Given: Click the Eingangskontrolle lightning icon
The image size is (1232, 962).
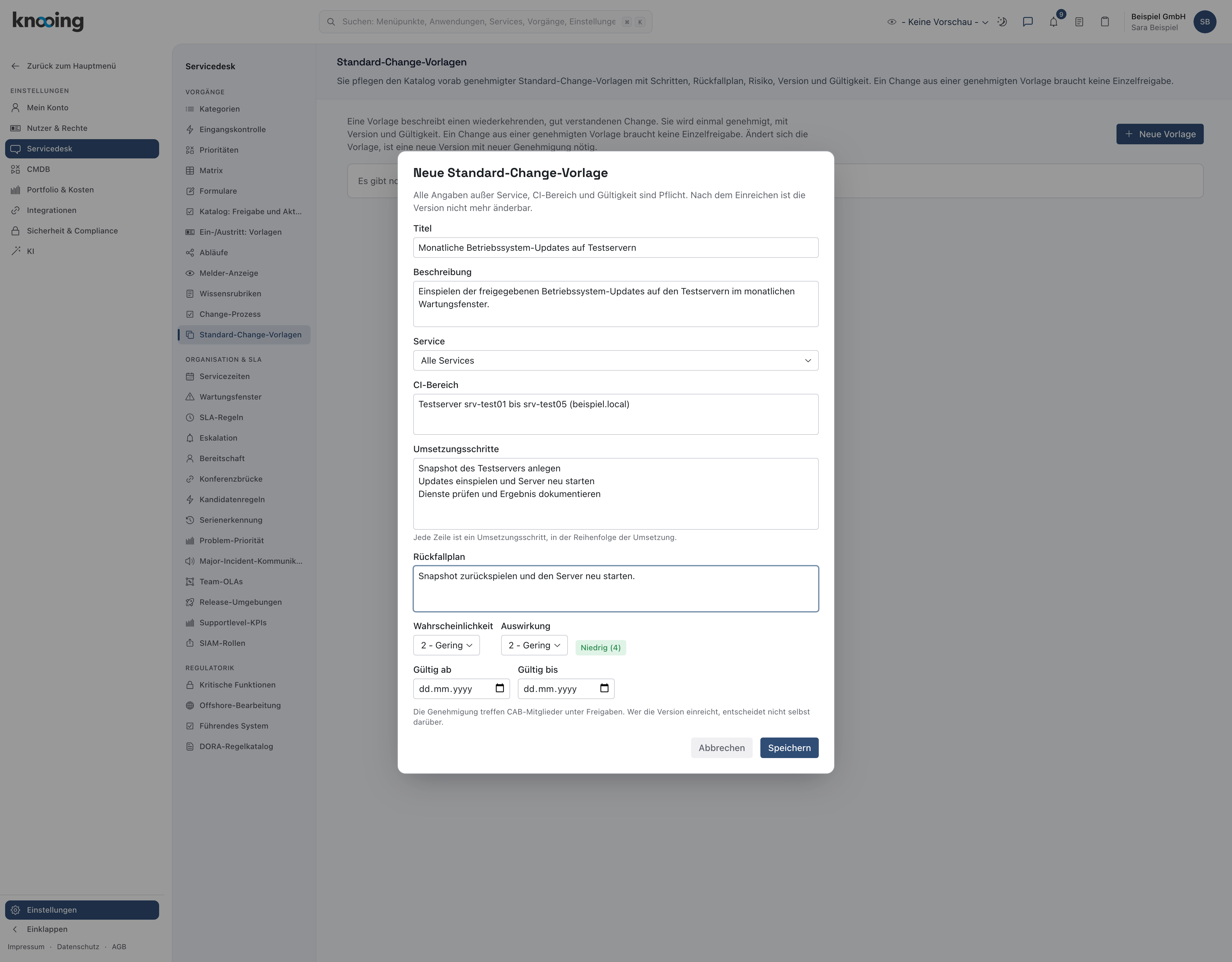Looking at the screenshot, I should tap(190, 130).
